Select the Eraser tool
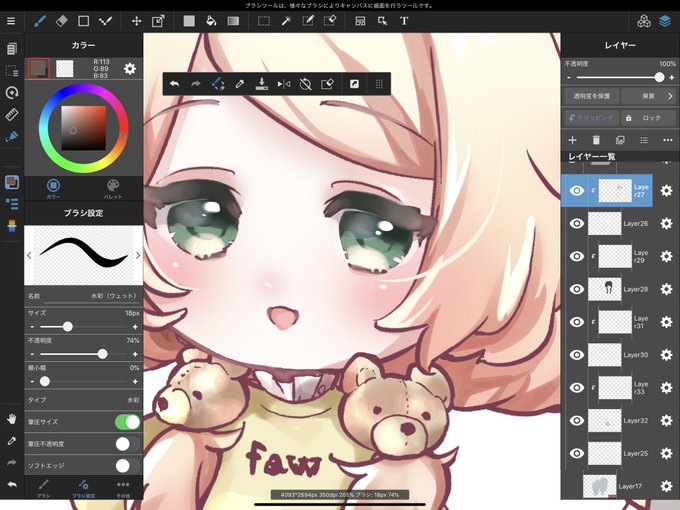The width and height of the screenshot is (680, 510). [62, 21]
